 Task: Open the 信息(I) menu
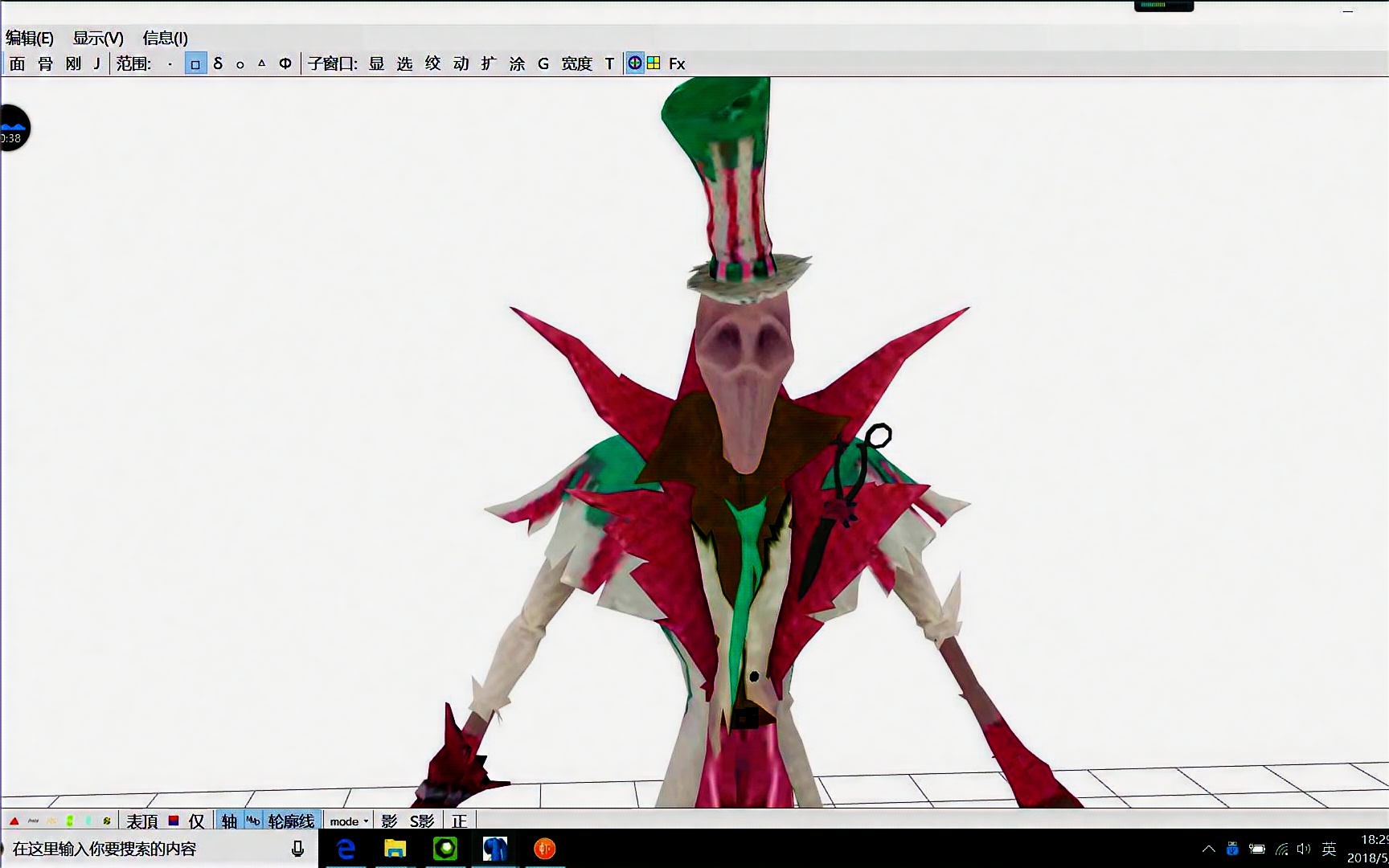[x=165, y=38]
